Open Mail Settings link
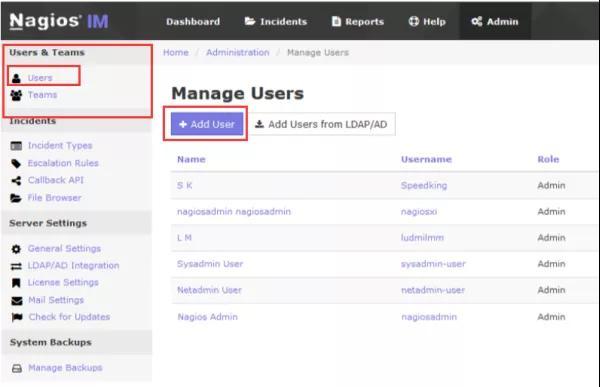 56,300
